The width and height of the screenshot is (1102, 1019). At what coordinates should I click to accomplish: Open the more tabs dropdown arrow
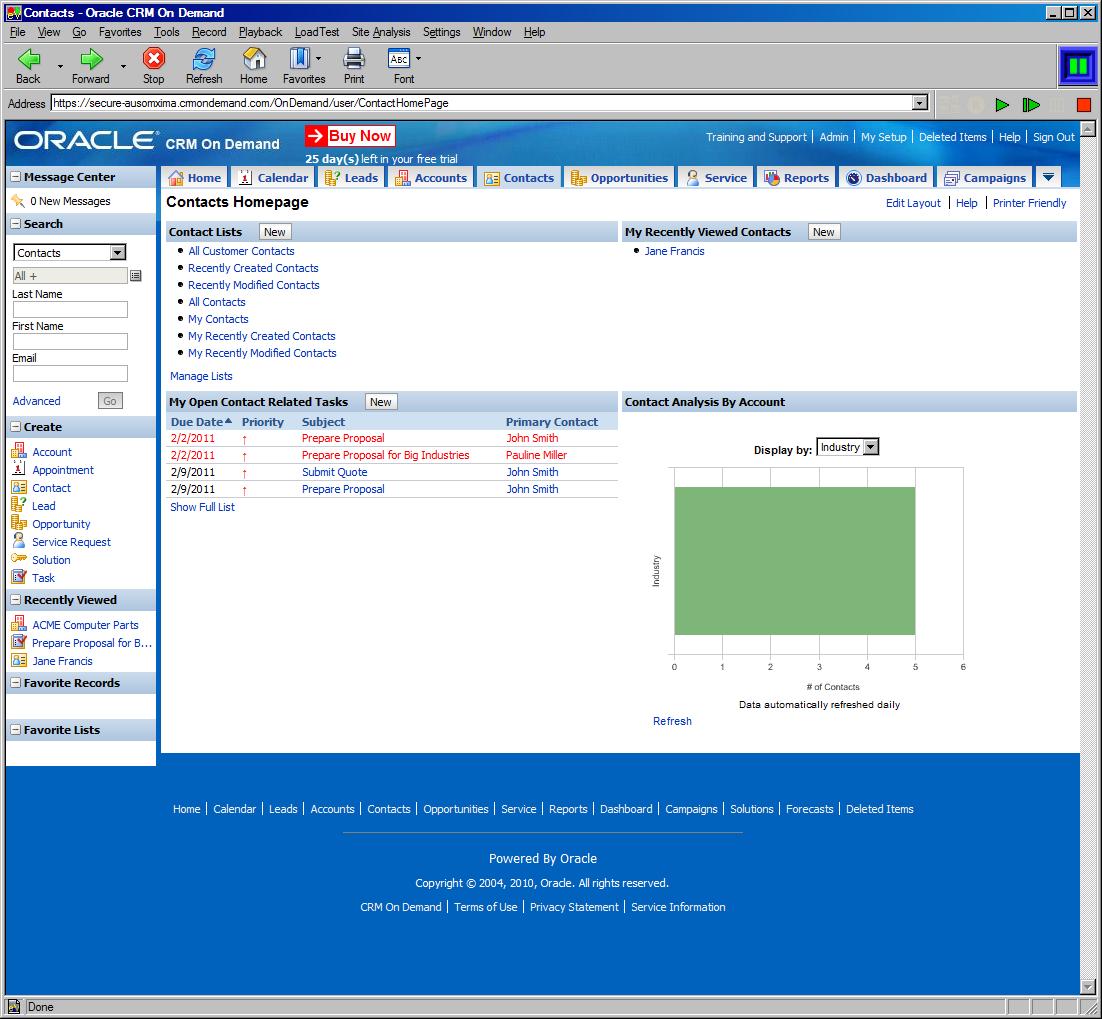[x=1048, y=177]
